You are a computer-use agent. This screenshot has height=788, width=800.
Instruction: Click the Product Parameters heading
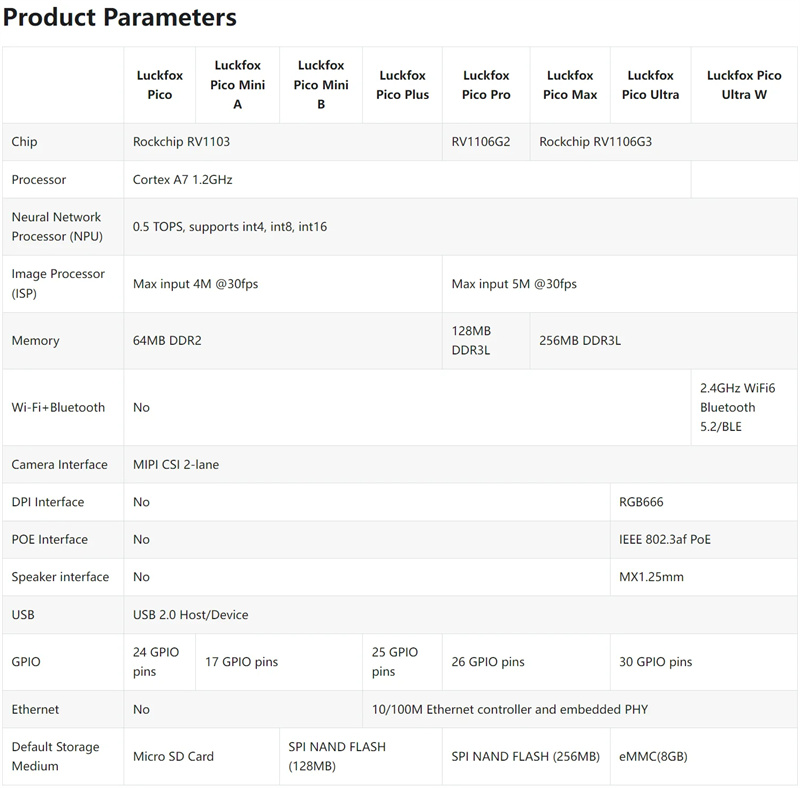pos(120,17)
